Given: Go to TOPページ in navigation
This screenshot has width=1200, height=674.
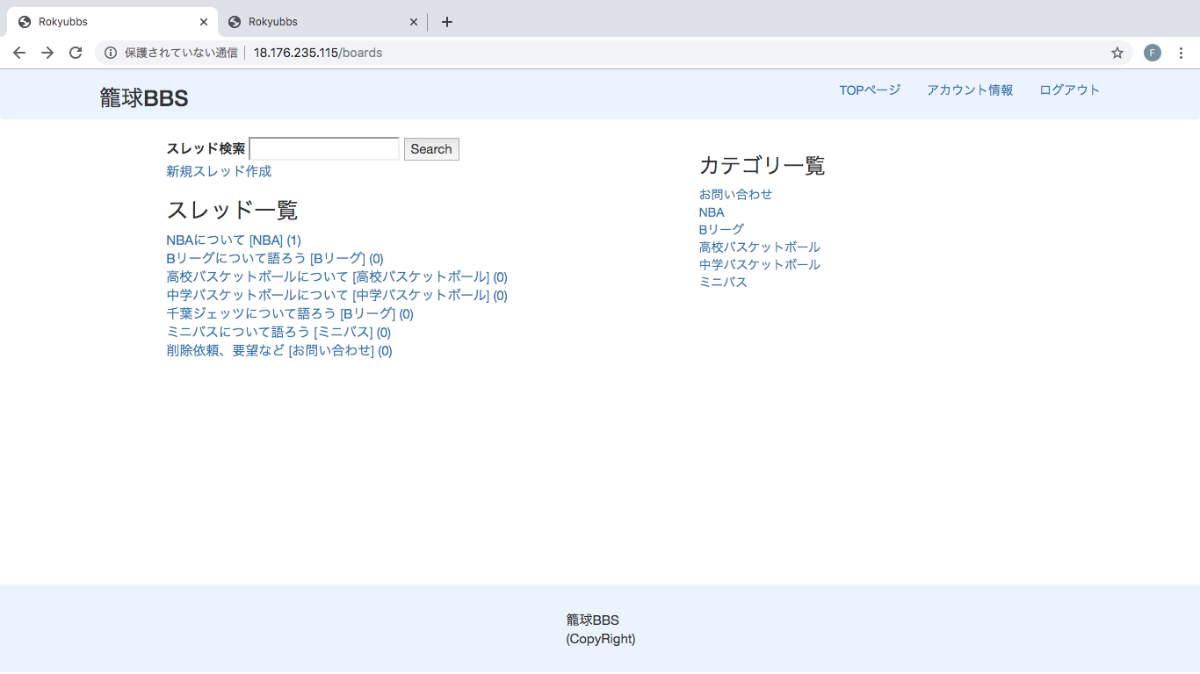Looking at the screenshot, I should [x=869, y=90].
